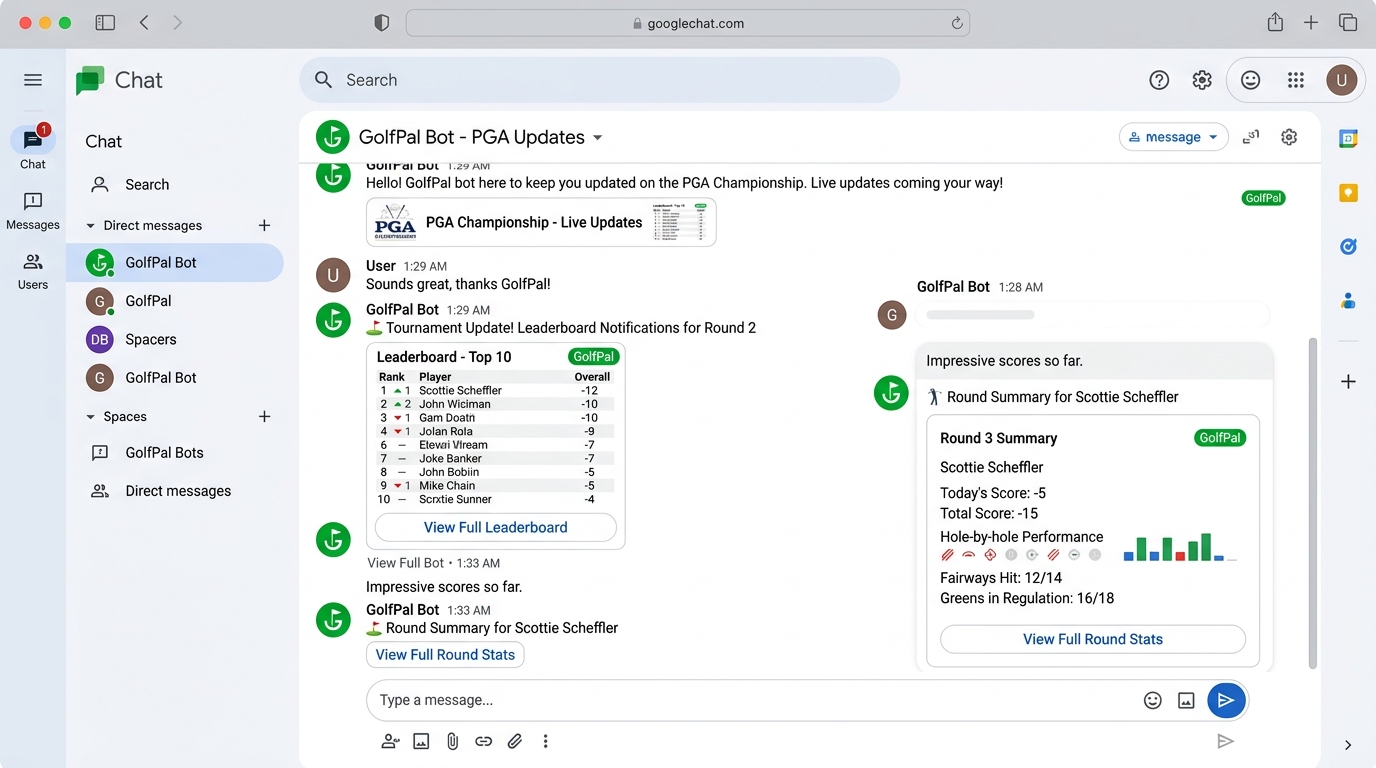Screen dimensions: 1376x768
Task: Click the Type a message field
Action: [x=755, y=701]
